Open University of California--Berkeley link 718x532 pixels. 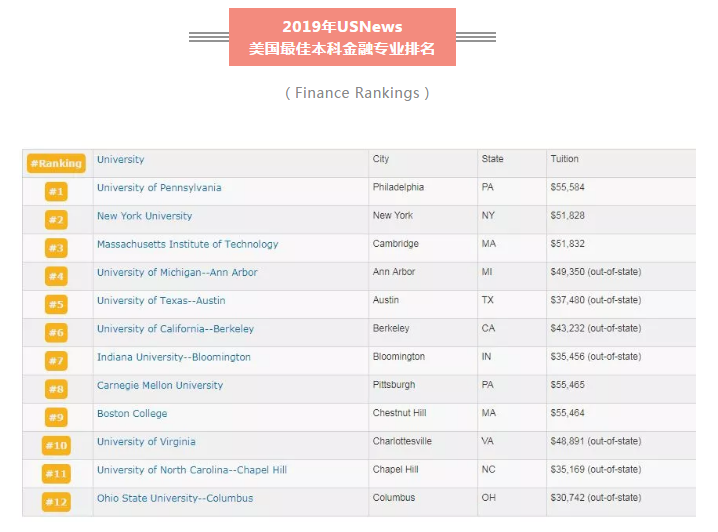pos(175,329)
